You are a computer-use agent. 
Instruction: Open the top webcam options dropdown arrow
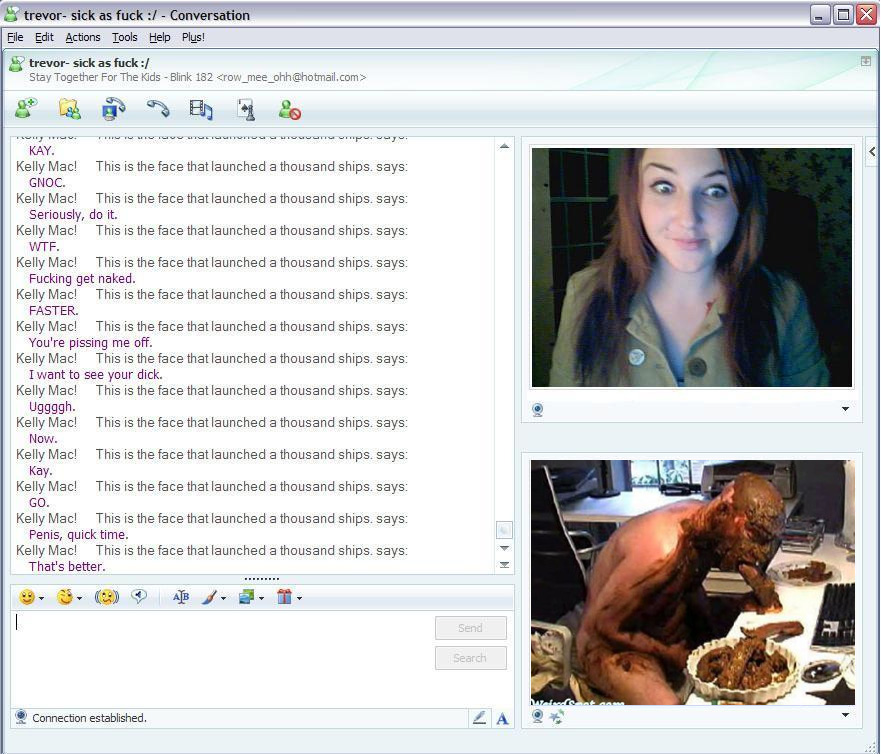(x=845, y=409)
